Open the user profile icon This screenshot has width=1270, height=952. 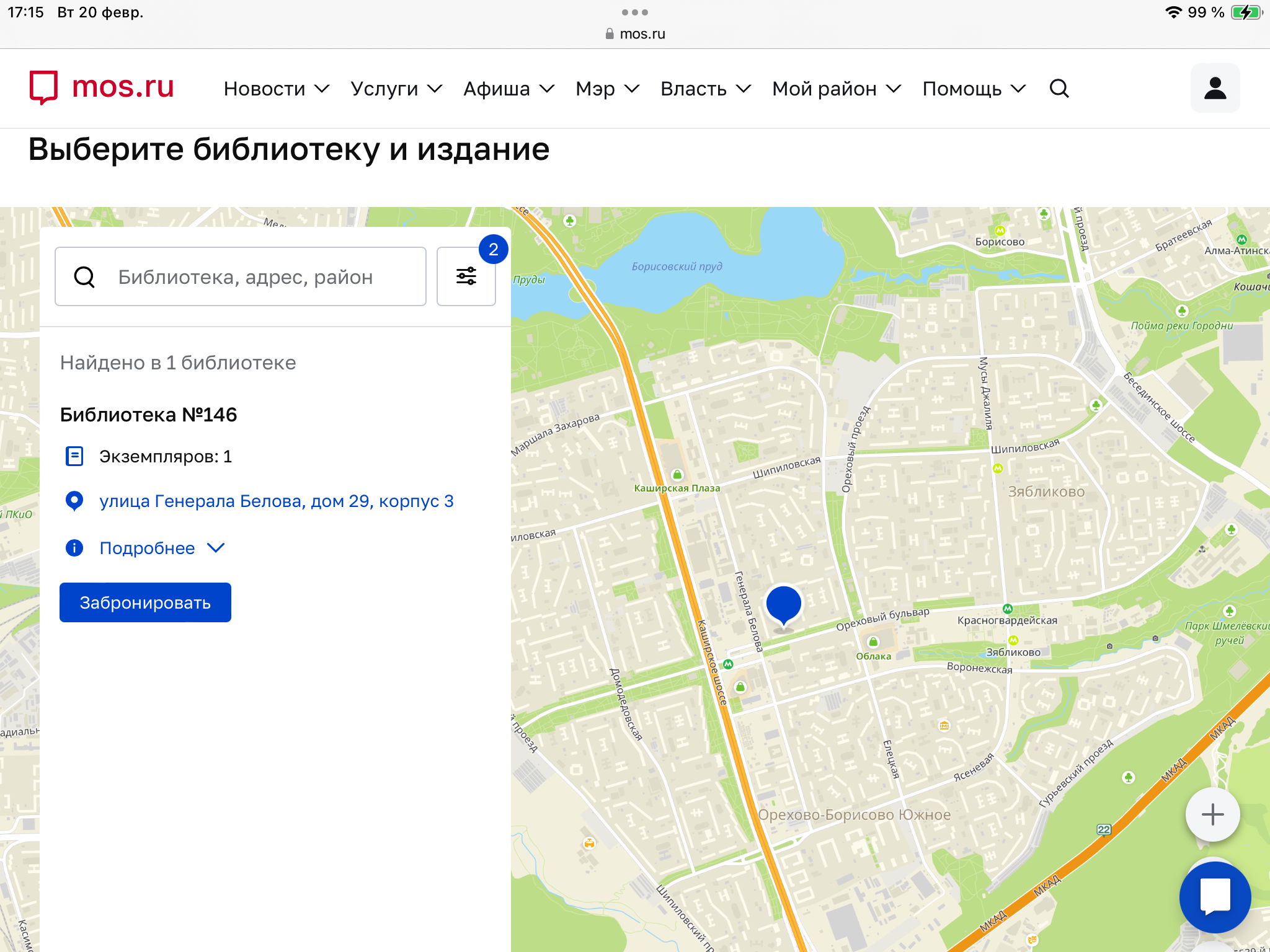(1215, 88)
